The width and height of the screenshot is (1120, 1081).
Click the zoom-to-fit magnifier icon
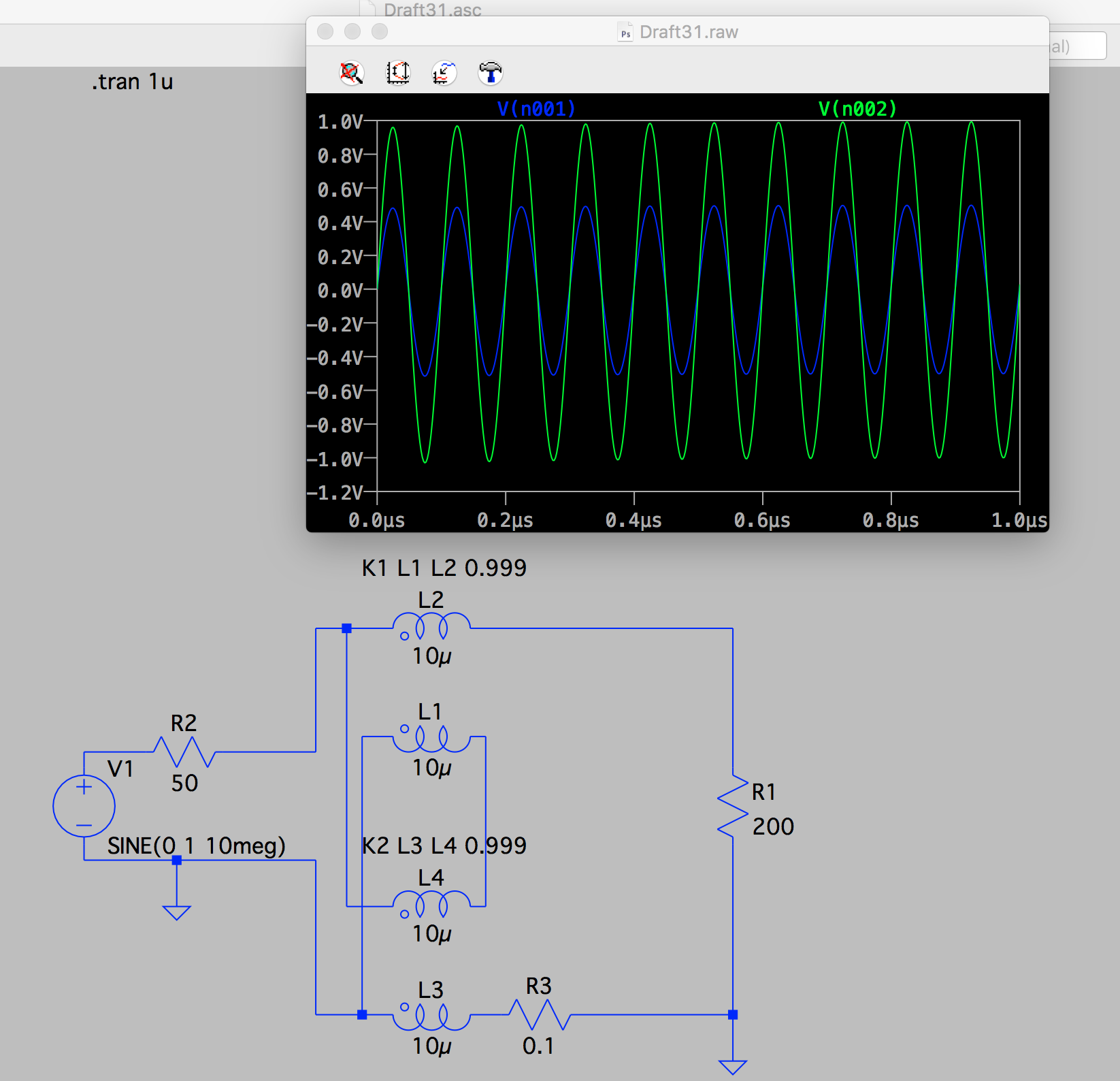coord(352,73)
